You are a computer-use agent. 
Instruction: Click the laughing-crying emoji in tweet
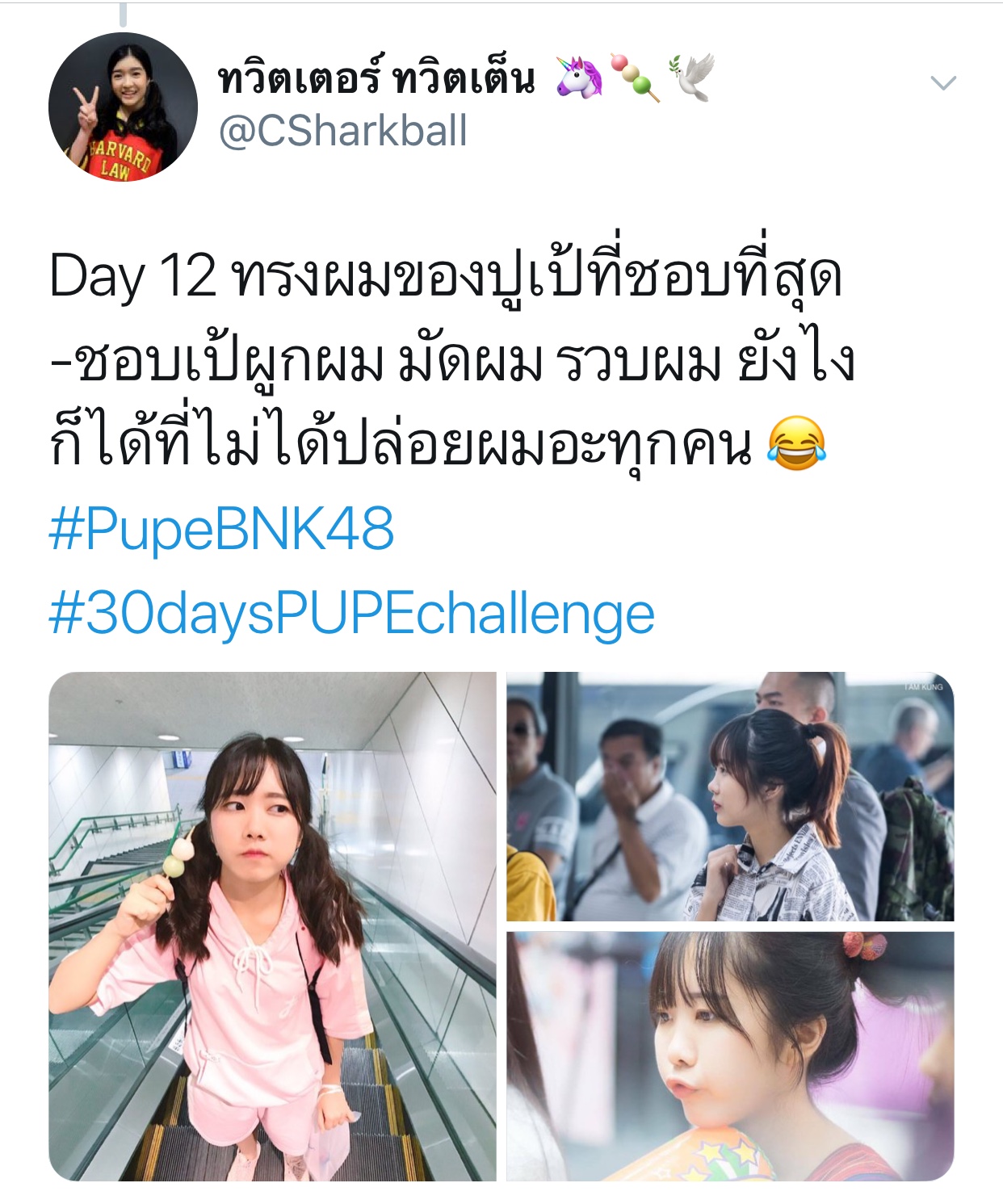point(796,443)
